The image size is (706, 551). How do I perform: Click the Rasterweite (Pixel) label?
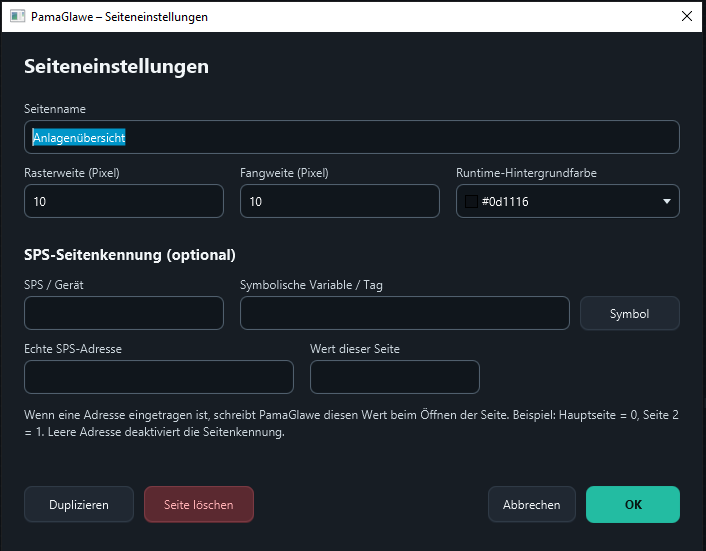coord(72,173)
